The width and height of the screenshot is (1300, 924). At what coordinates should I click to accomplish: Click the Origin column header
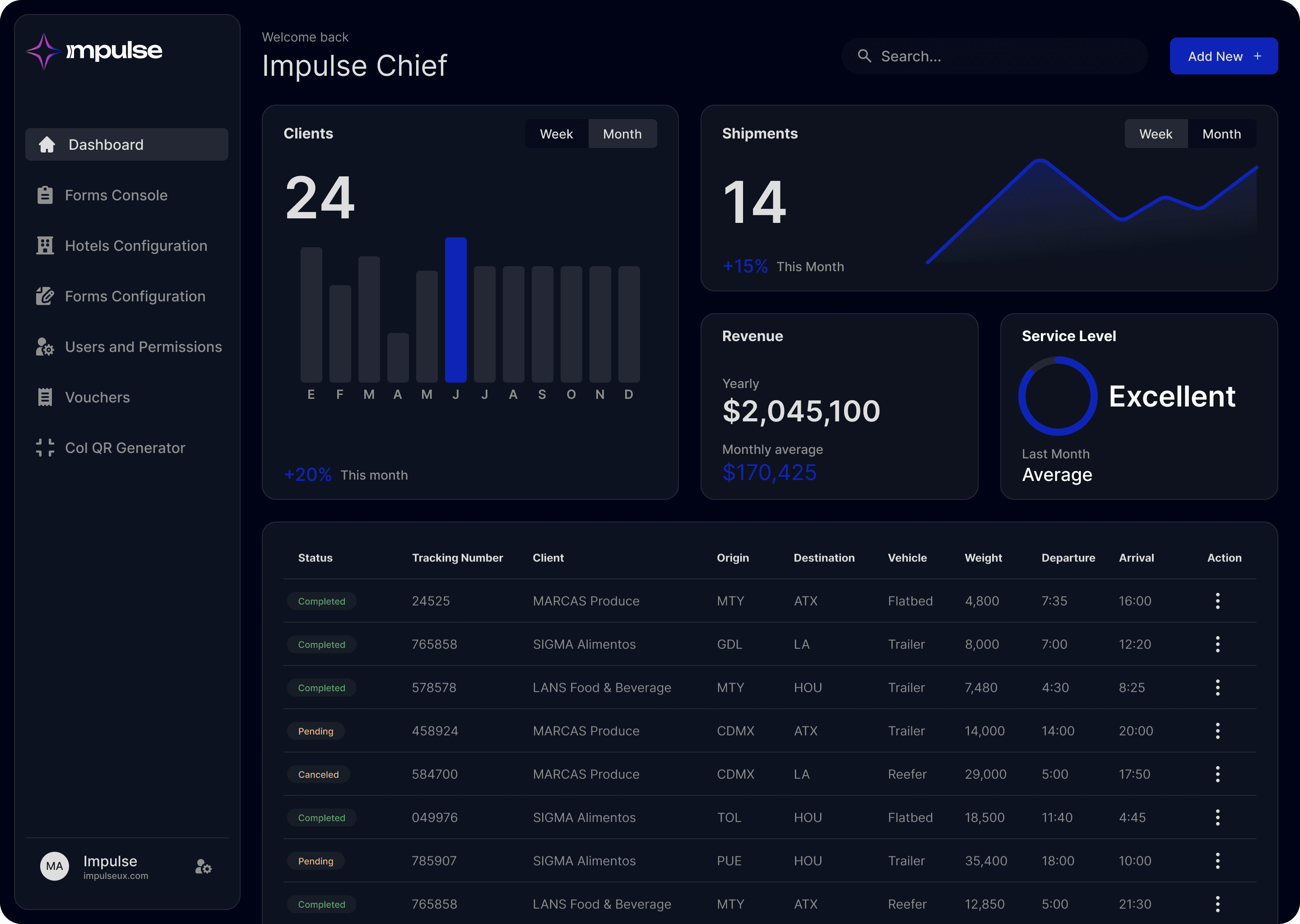click(733, 558)
